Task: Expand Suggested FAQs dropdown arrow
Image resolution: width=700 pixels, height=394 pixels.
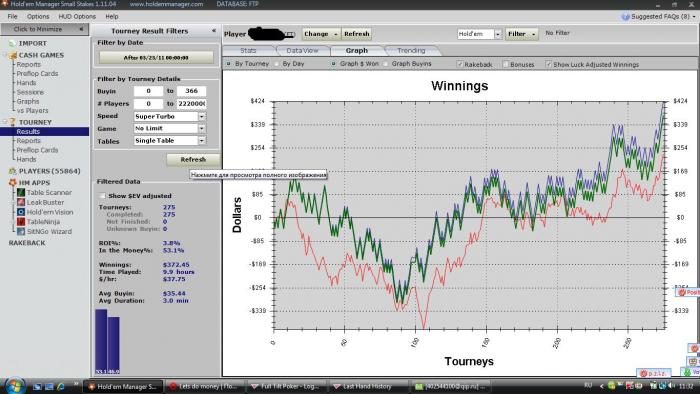Action: coord(694,17)
